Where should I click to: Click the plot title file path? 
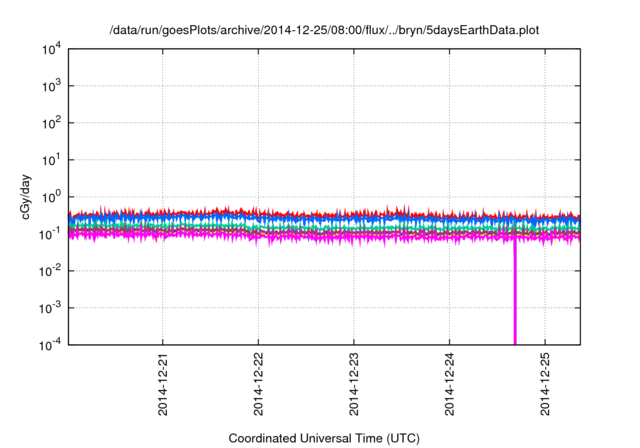pyautogui.click(x=324, y=30)
